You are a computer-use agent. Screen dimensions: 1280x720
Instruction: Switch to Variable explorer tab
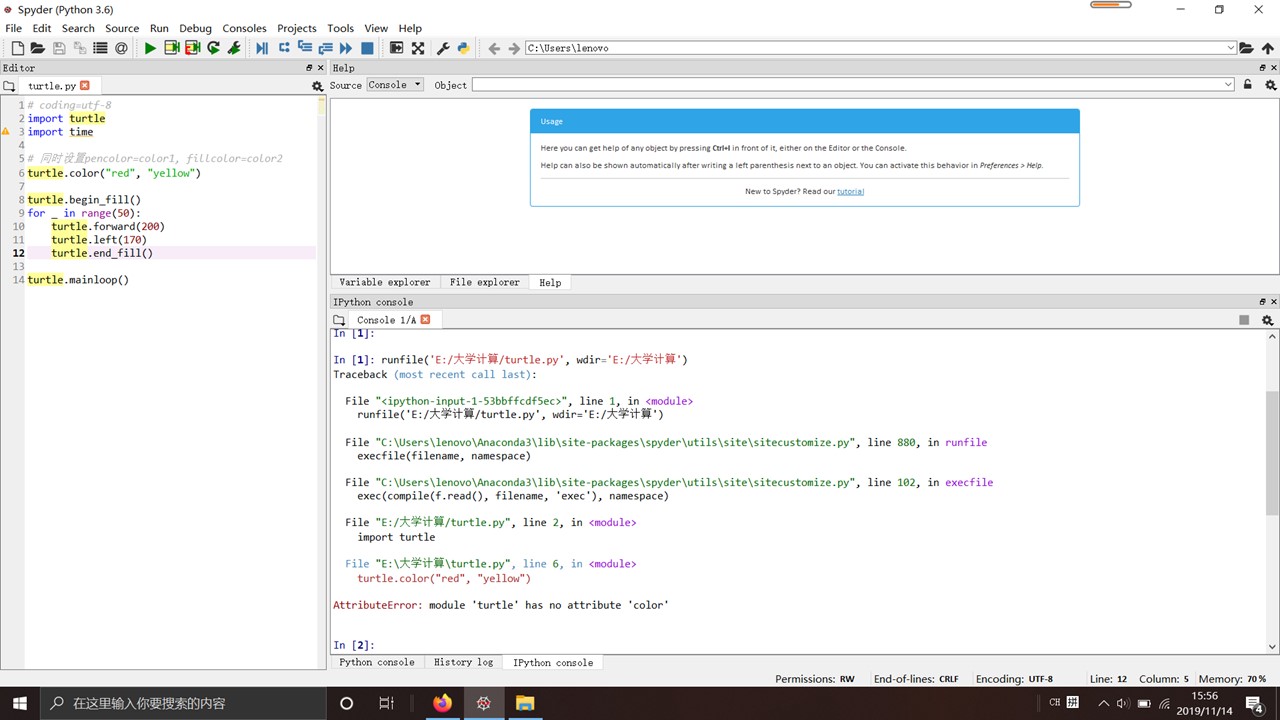tap(385, 282)
